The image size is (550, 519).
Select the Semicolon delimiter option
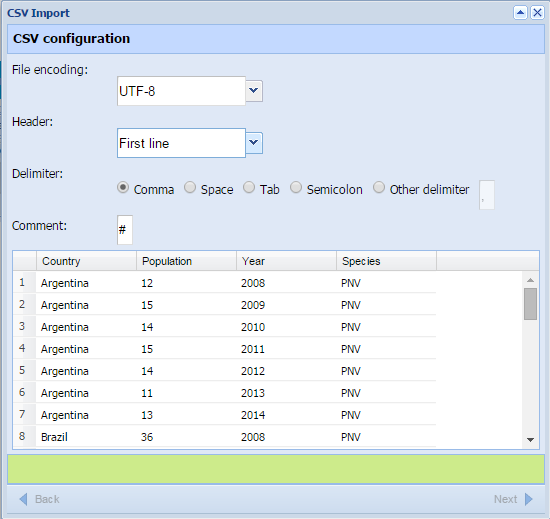coord(296,188)
